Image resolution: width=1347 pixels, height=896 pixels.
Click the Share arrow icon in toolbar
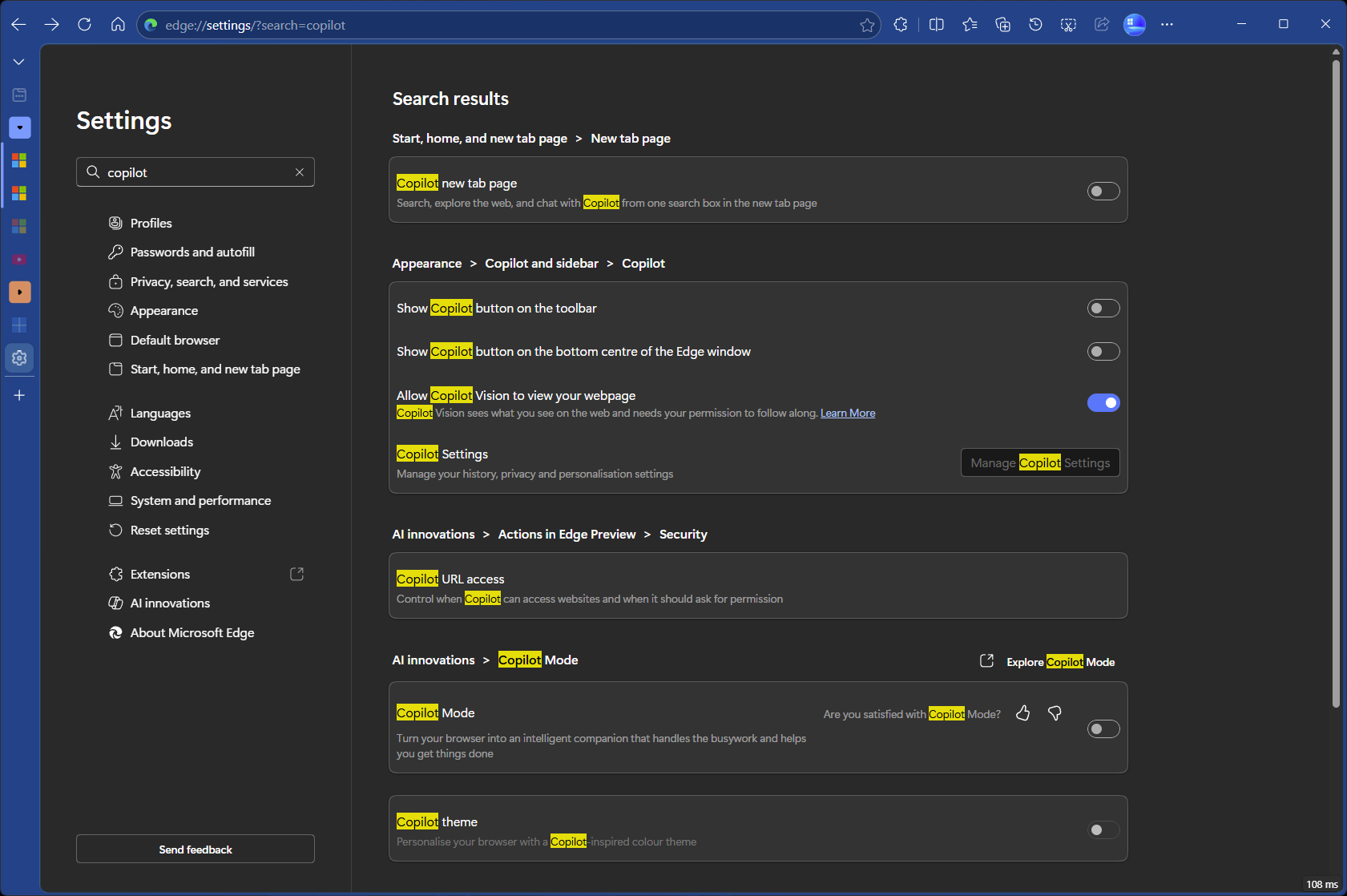1102,25
